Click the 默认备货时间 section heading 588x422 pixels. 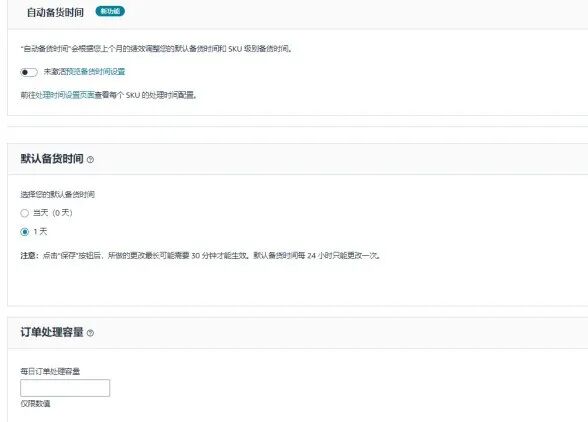click(52, 159)
